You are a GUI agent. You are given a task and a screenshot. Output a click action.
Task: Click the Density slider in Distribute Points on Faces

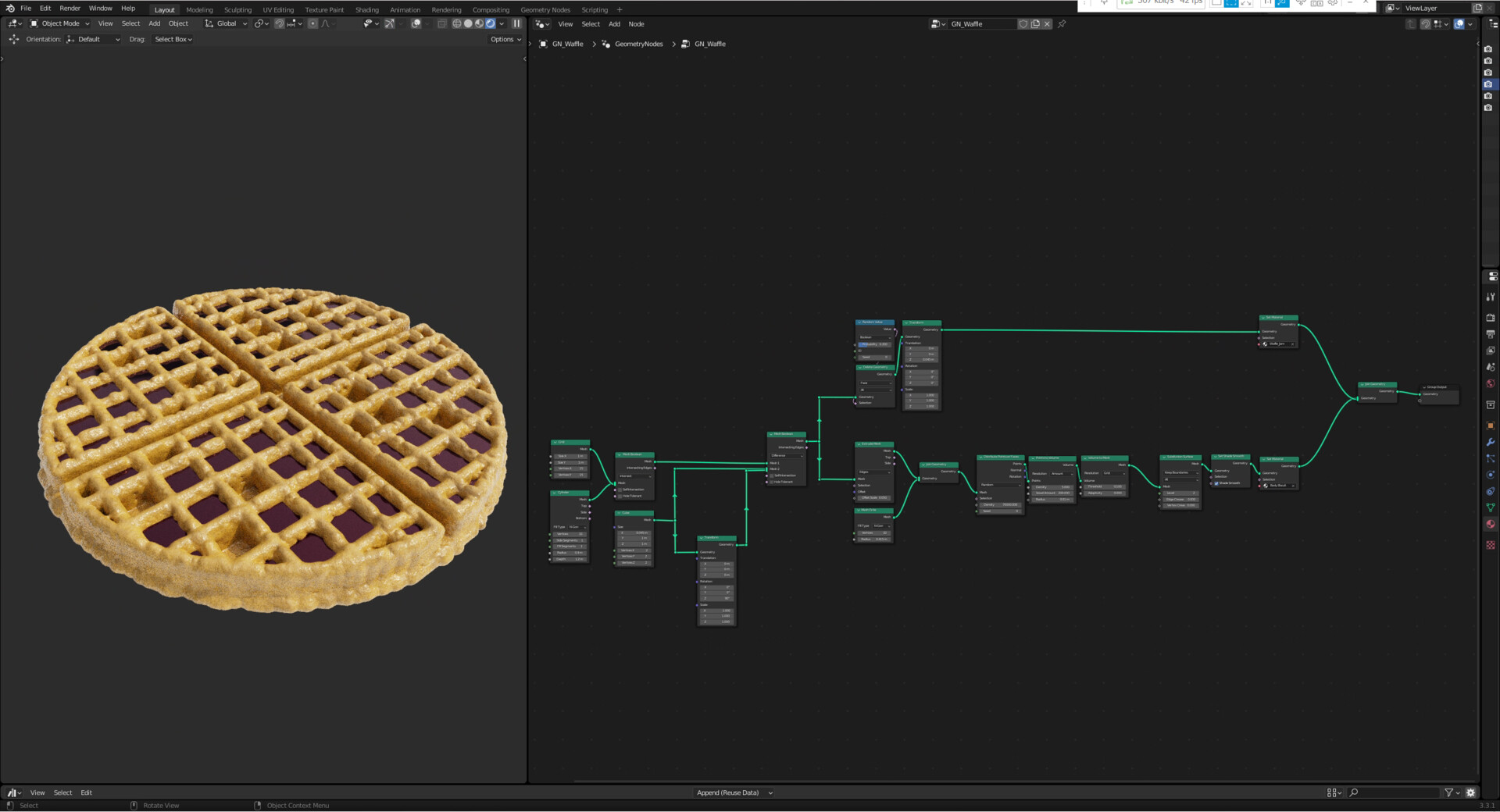tap(1001, 505)
